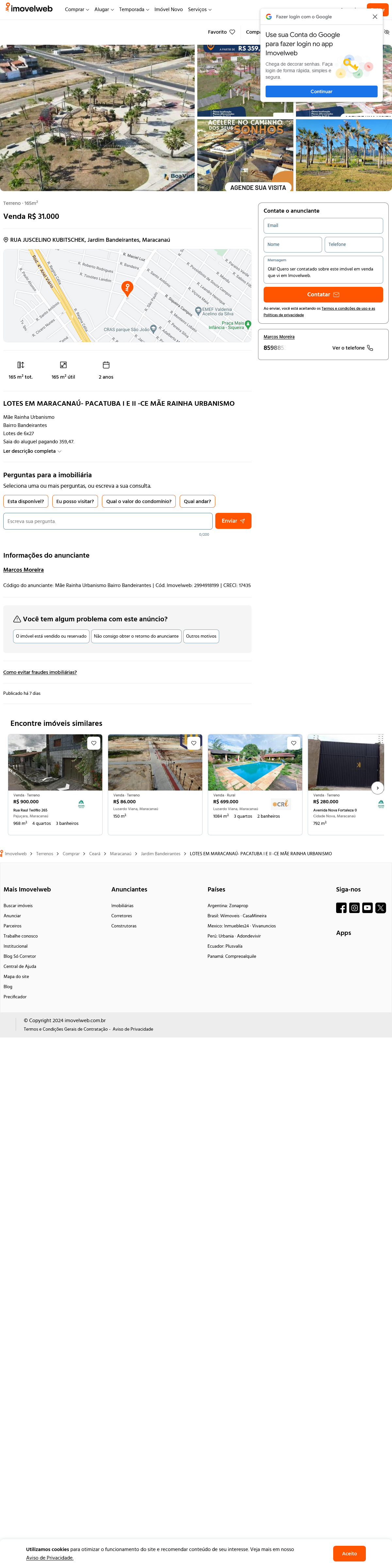
Task: Open the palm trees photo thumbnail
Action: (344, 155)
